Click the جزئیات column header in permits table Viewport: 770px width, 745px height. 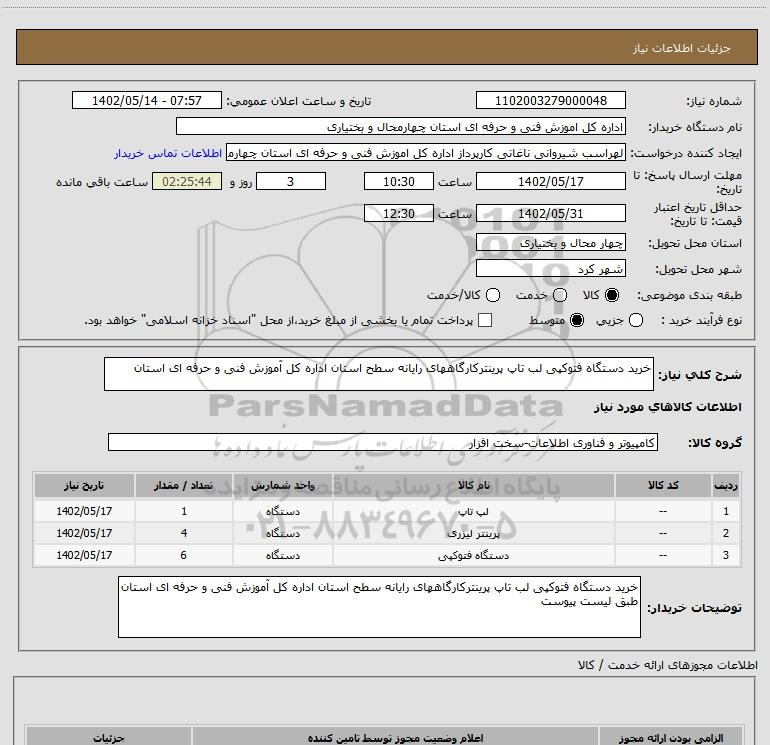[x=109, y=738]
